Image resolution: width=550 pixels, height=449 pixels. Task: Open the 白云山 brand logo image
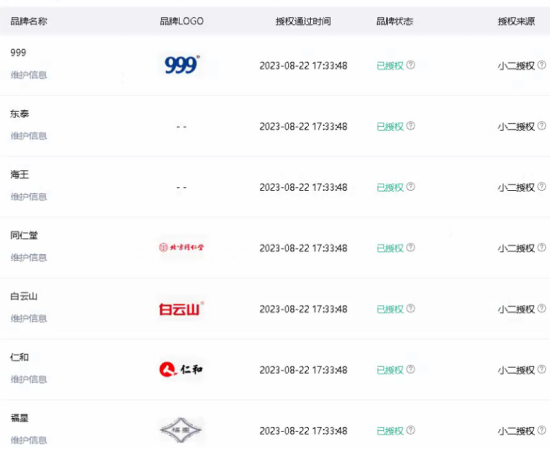click(x=181, y=309)
